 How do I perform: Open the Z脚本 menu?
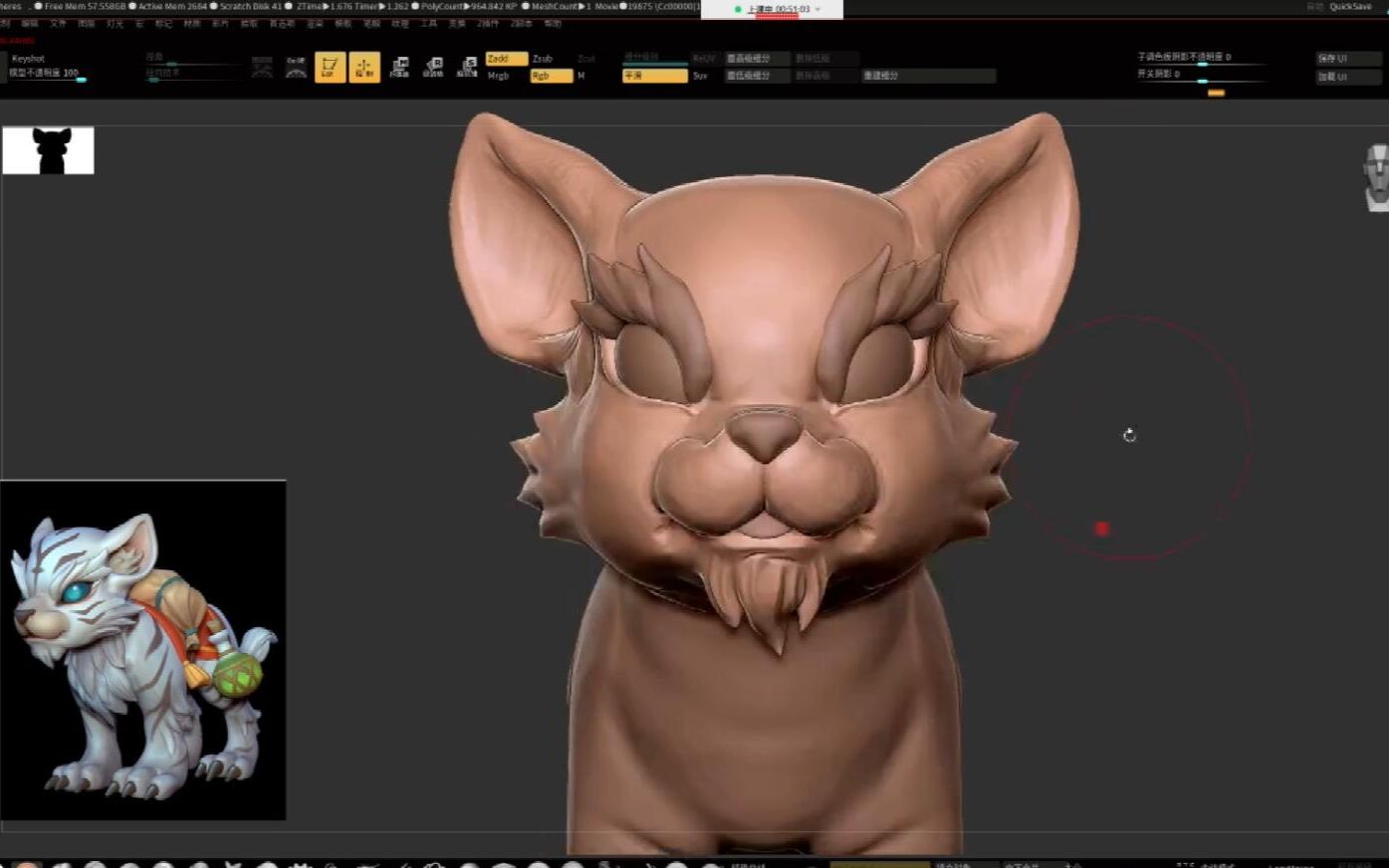(520, 23)
